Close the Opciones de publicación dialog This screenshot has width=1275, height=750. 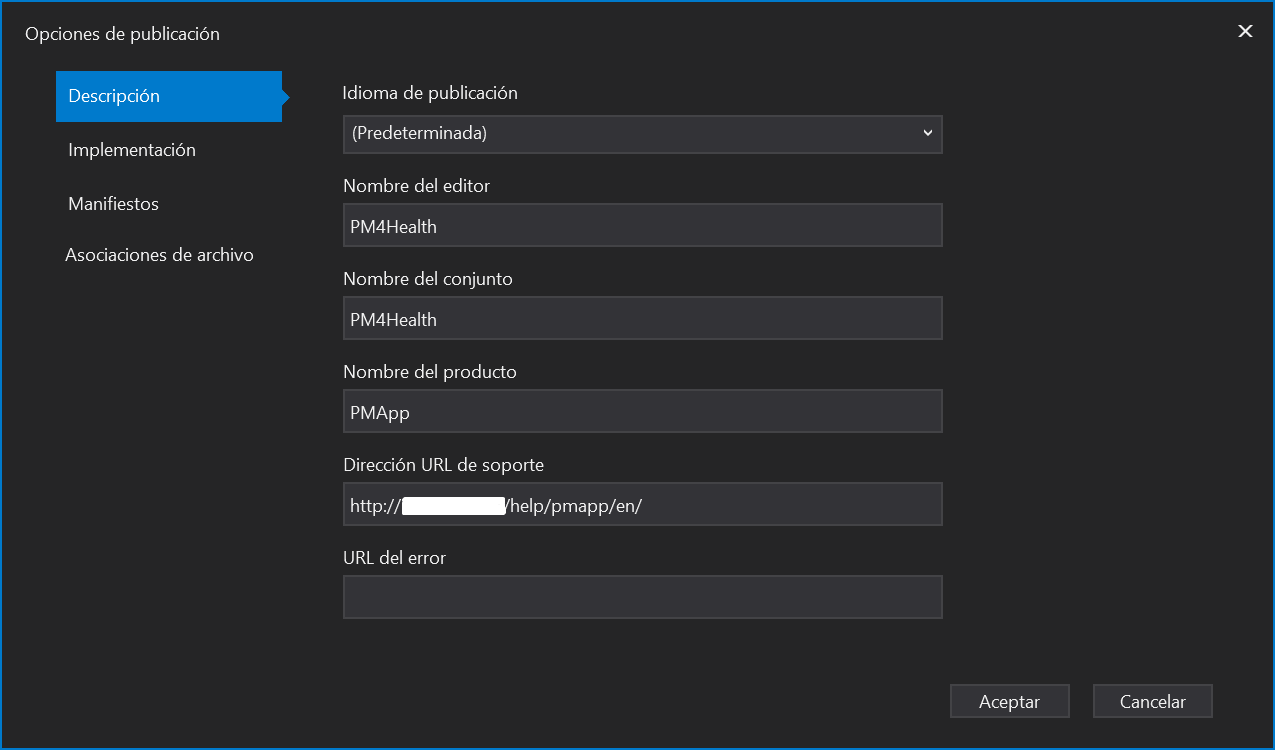[1245, 31]
